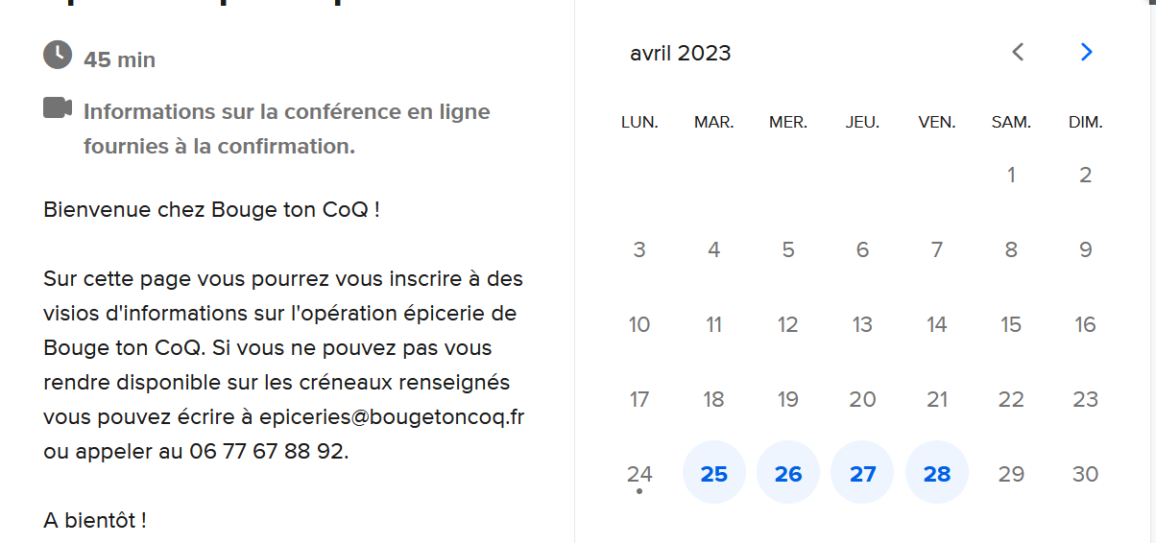Click the email epiceries@bougetoncoq.fr
This screenshot has width=1156, height=543.
pyautogui.click(x=391, y=417)
